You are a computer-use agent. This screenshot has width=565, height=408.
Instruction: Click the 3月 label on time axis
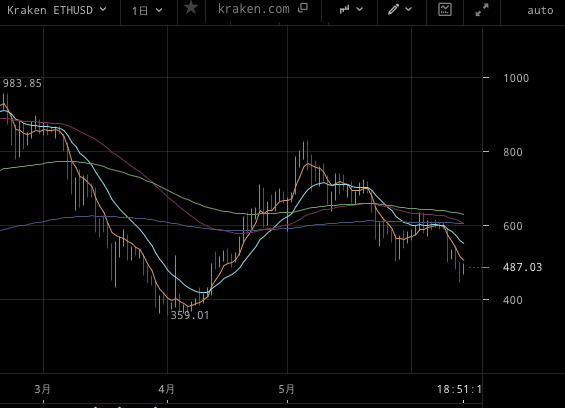point(43,389)
